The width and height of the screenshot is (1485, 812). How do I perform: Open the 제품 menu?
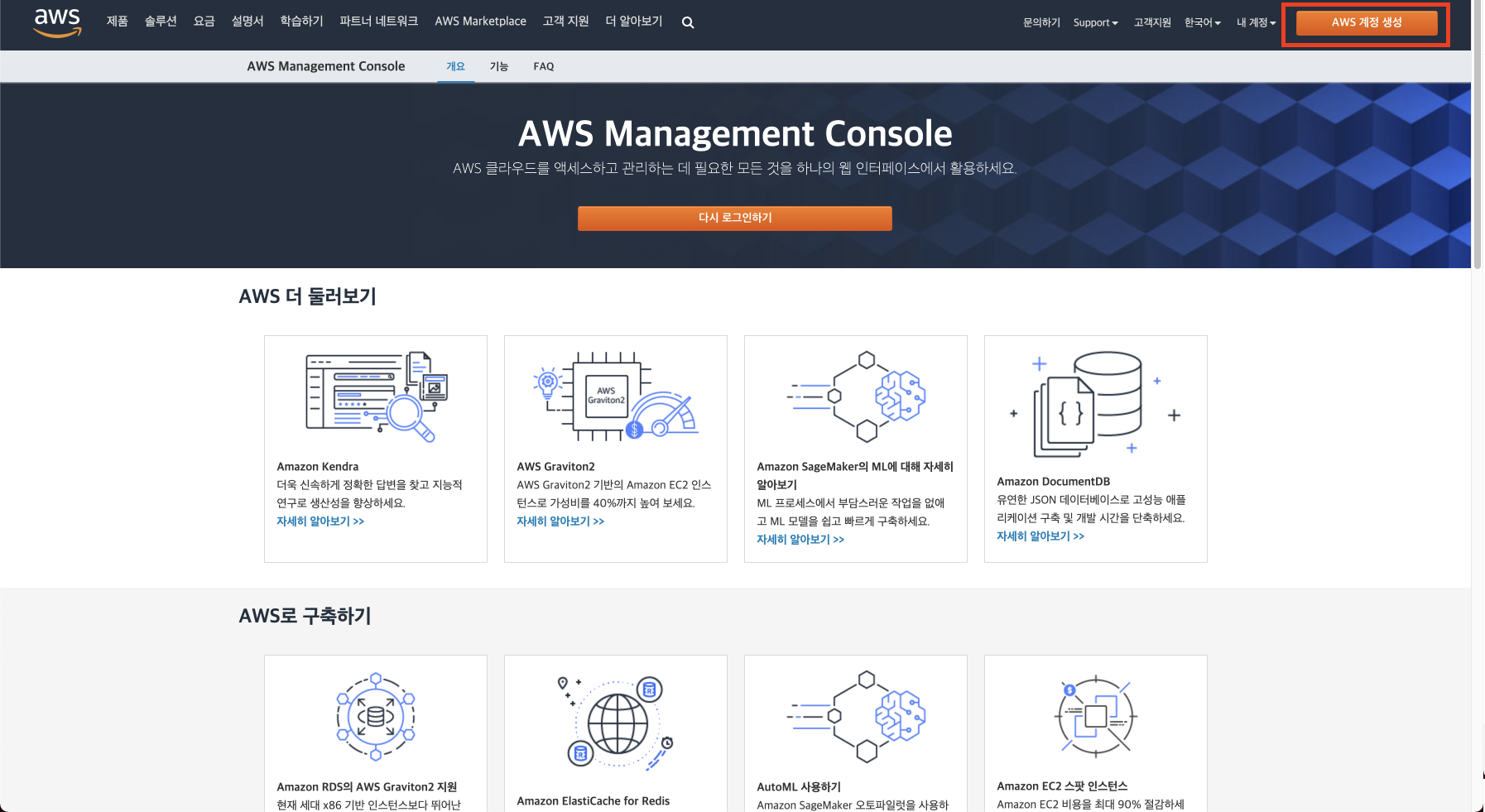pyautogui.click(x=118, y=22)
